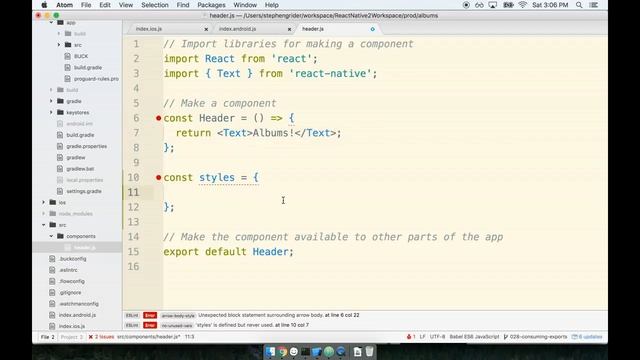The height and width of the screenshot is (360, 640).
Task: Click the lint error dot on line 10
Action: coord(158,178)
